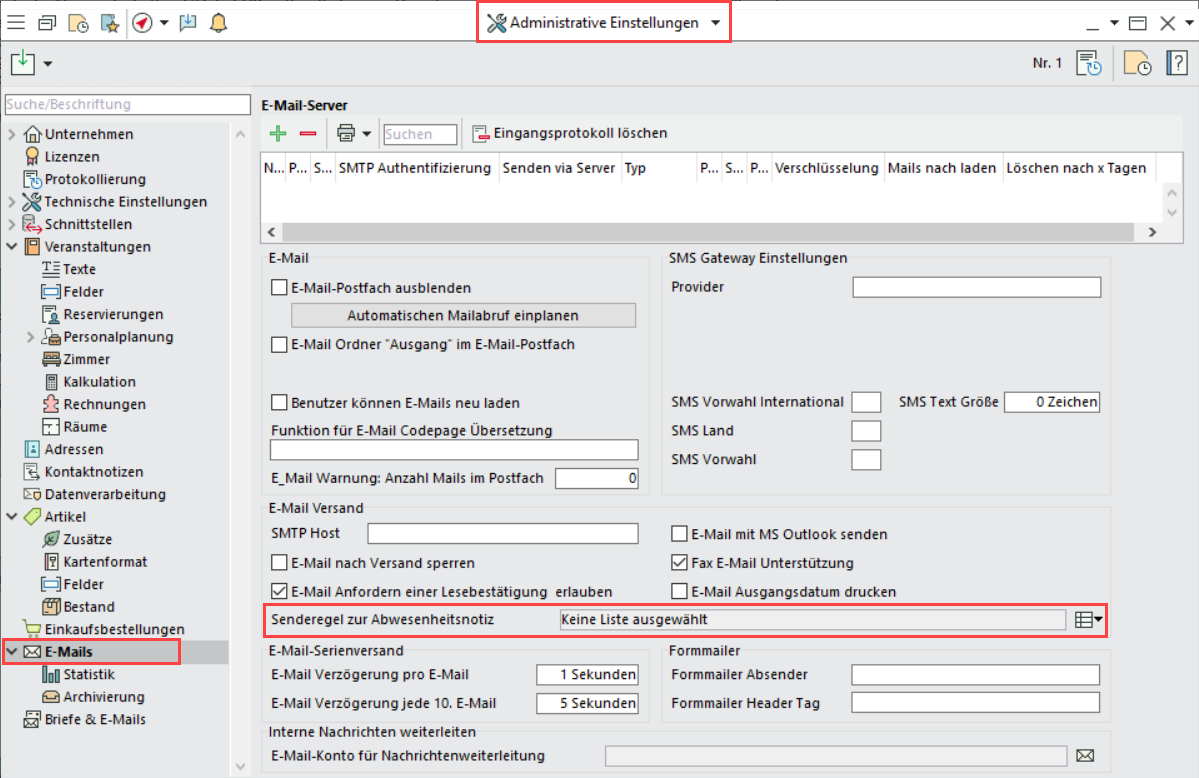Open the help question mark icon
1199x778 pixels.
(x=1177, y=64)
